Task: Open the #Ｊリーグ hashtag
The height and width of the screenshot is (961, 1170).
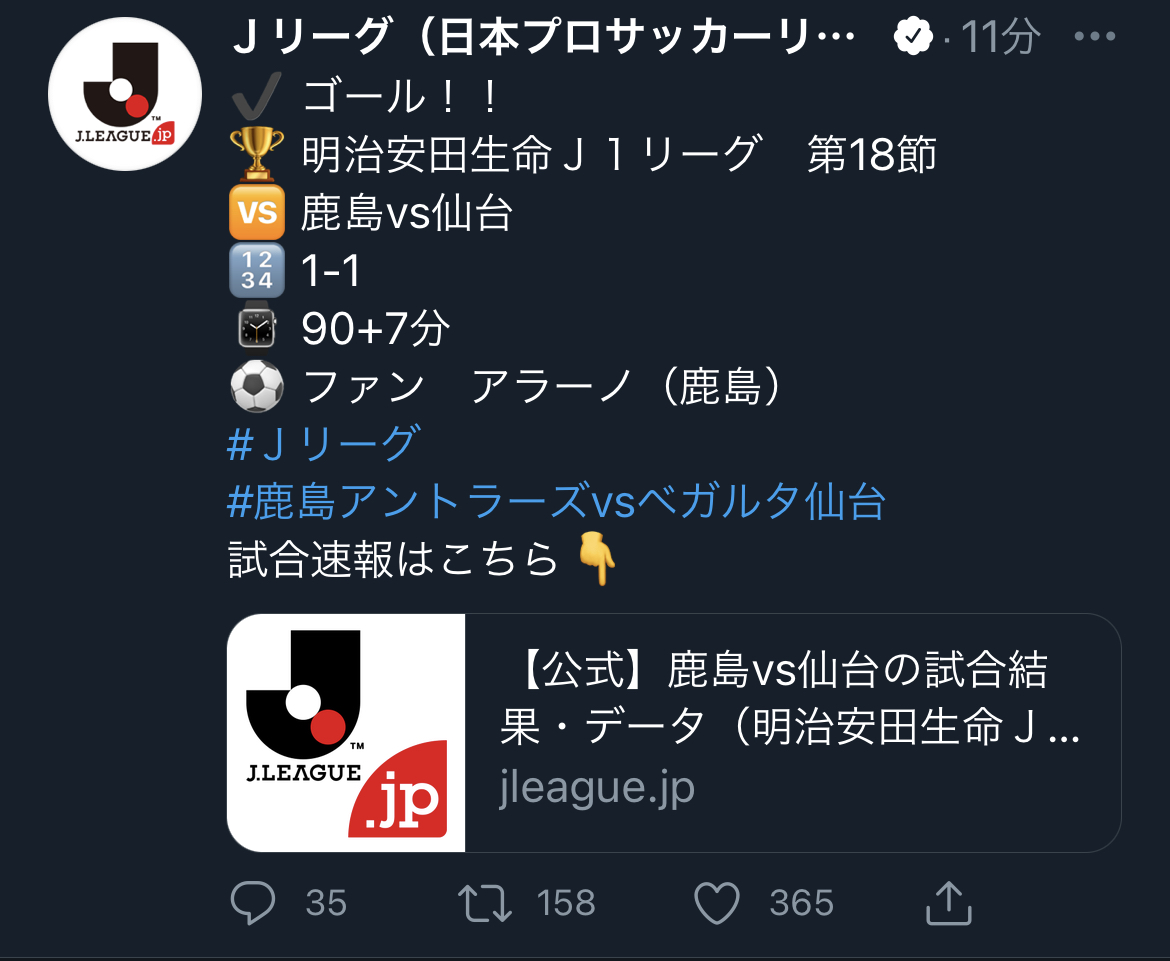Action: (325, 443)
